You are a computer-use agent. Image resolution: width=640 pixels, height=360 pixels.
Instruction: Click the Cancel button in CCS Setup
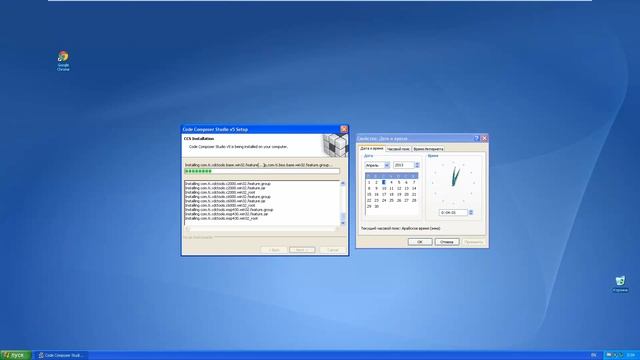tap(332, 249)
